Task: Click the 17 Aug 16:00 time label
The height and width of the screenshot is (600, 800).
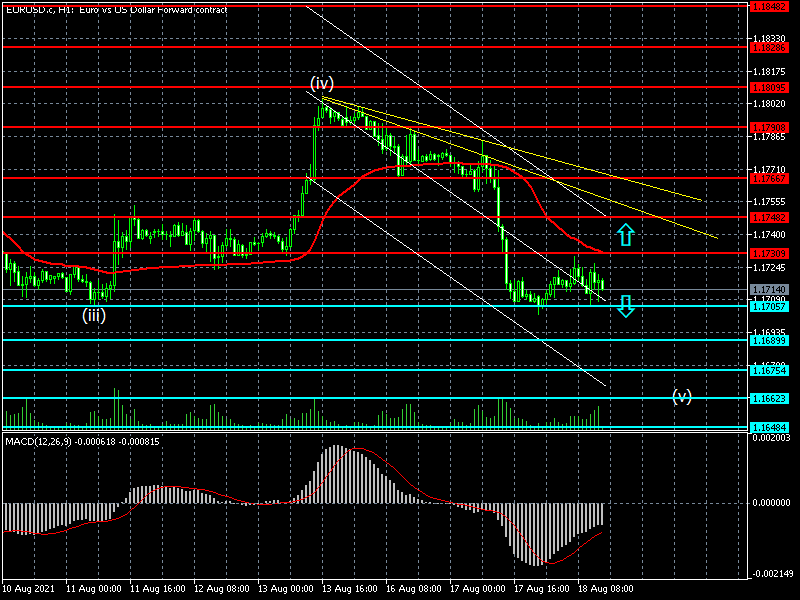Action: tap(542, 589)
